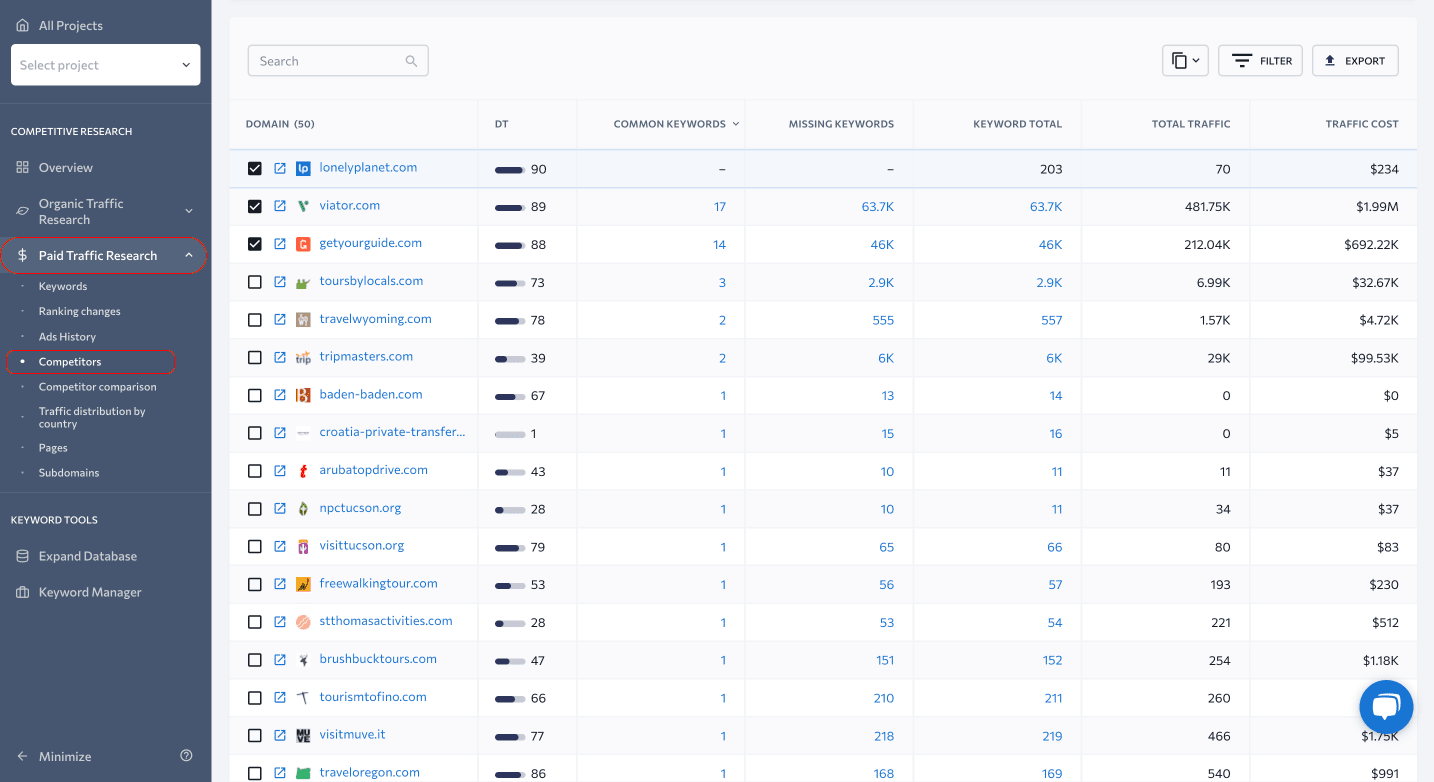Click the Export button
Image resolution: width=1434 pixels, height=782 pixels.
point(1355,61)
